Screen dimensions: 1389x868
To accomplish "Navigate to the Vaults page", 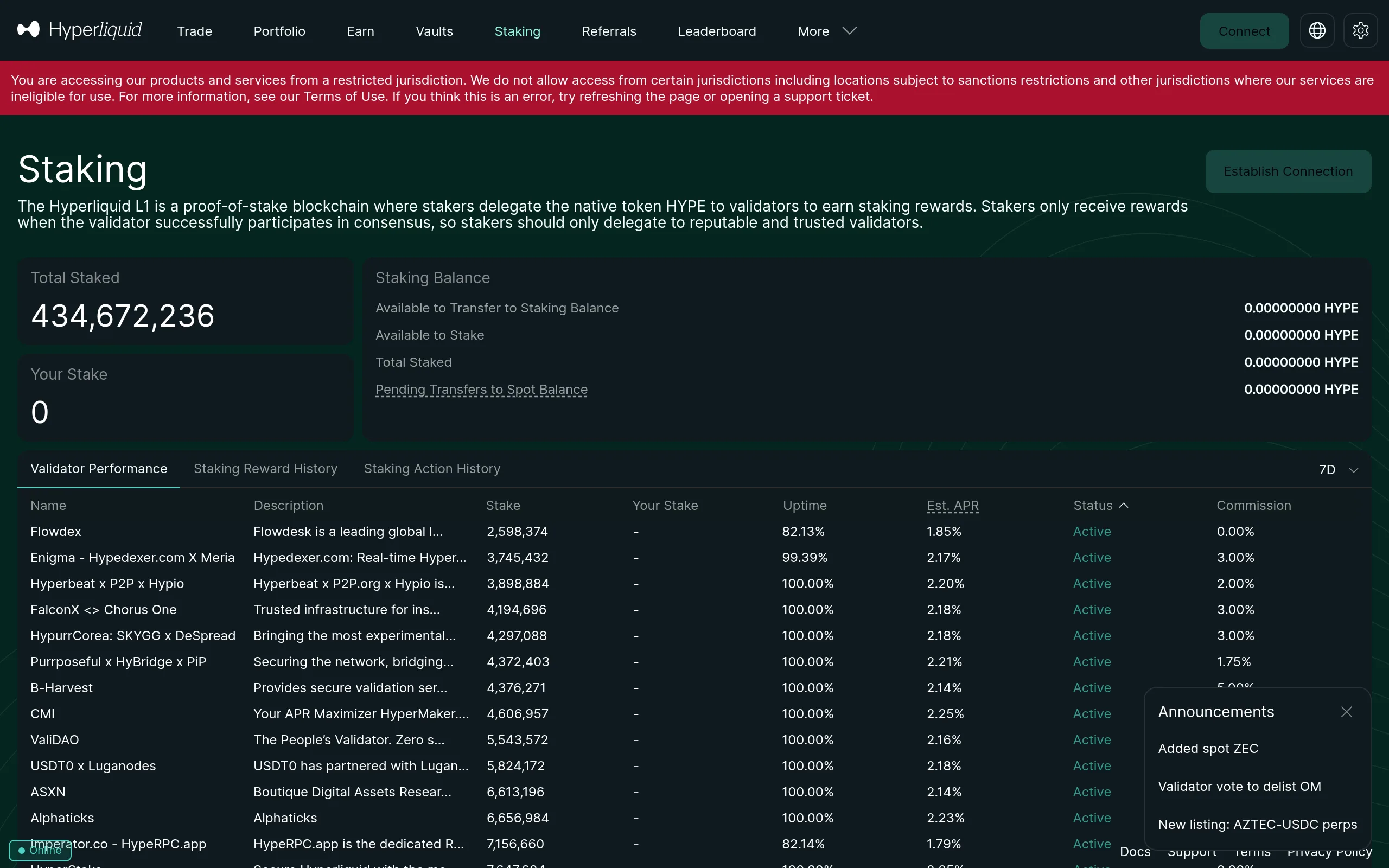I will [x=434, y=31].
